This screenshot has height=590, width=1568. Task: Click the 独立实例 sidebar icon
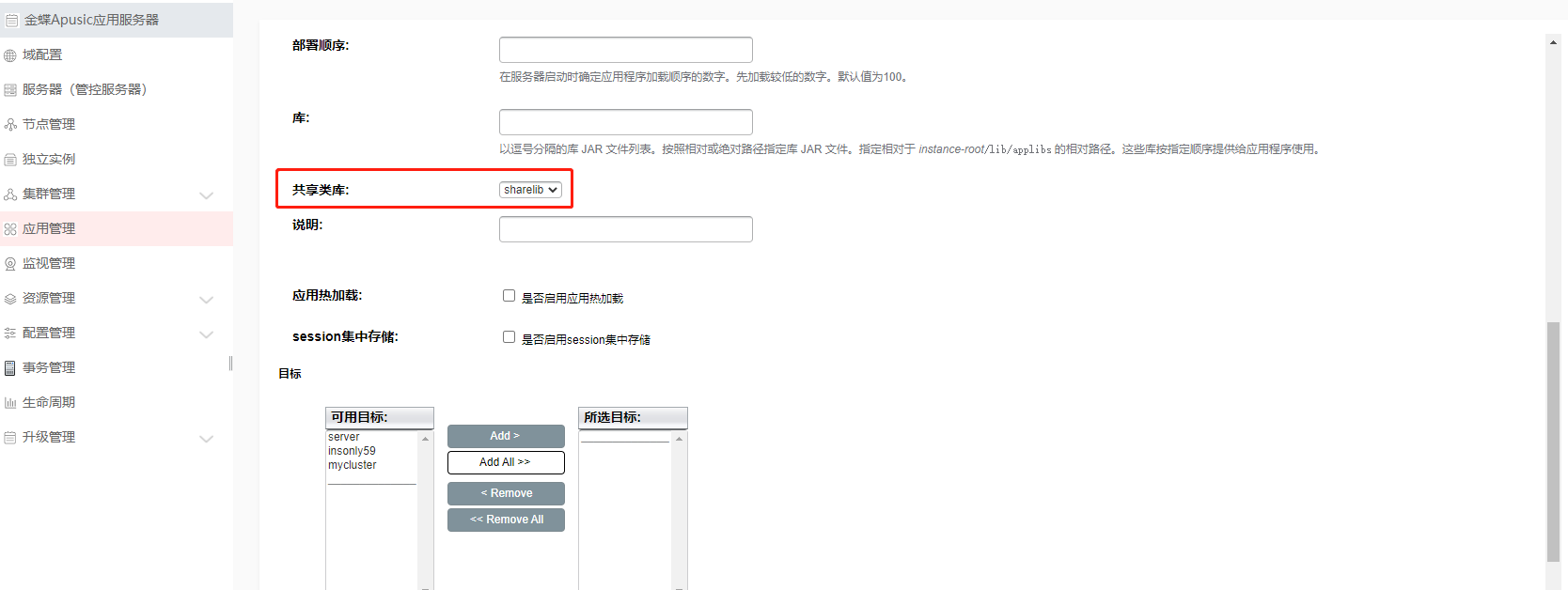10,160
